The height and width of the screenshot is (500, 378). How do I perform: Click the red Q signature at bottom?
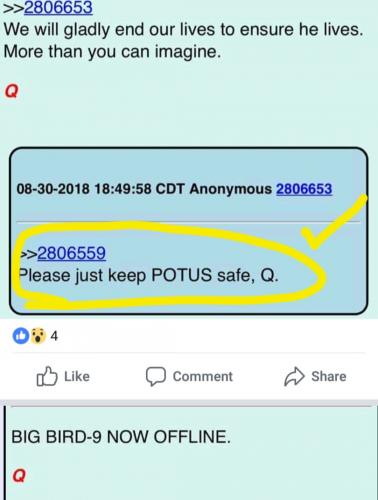[x=19, y=476]
